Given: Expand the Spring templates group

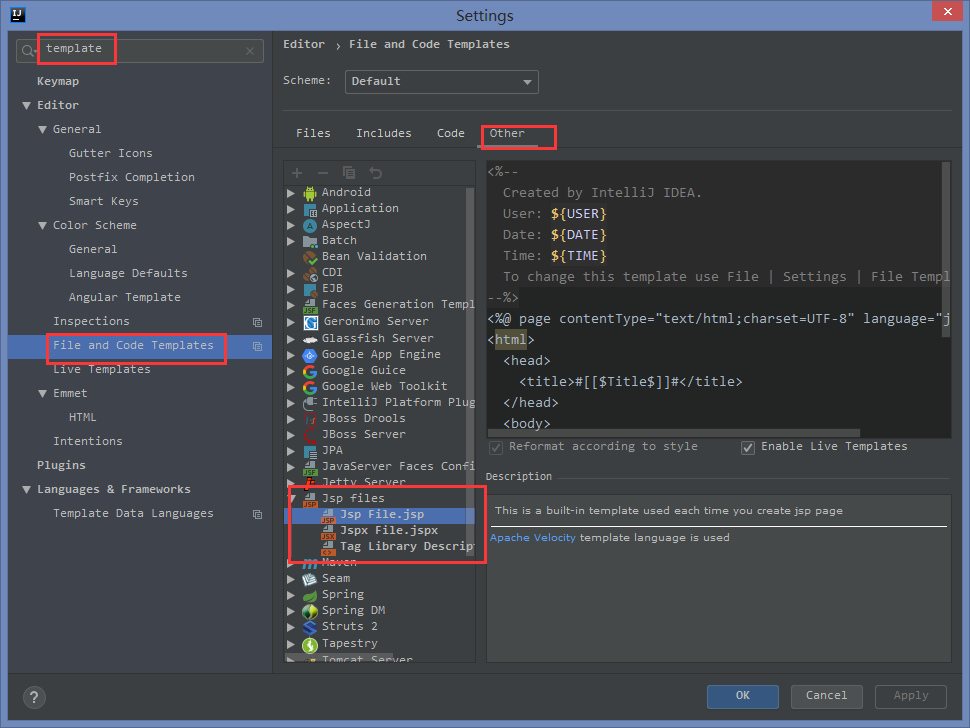Looking at the screenshot, I should (291, 595).
